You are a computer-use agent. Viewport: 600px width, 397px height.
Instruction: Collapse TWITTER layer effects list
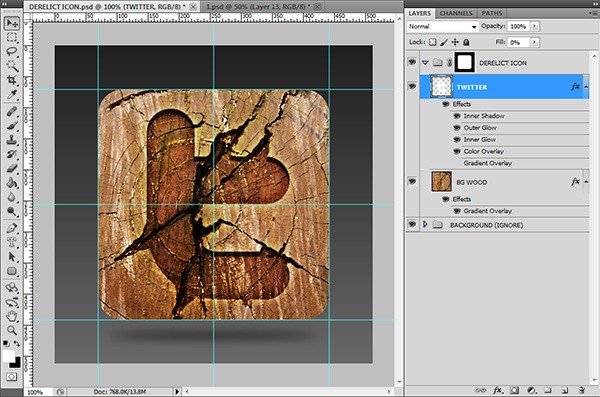(586, 87)
